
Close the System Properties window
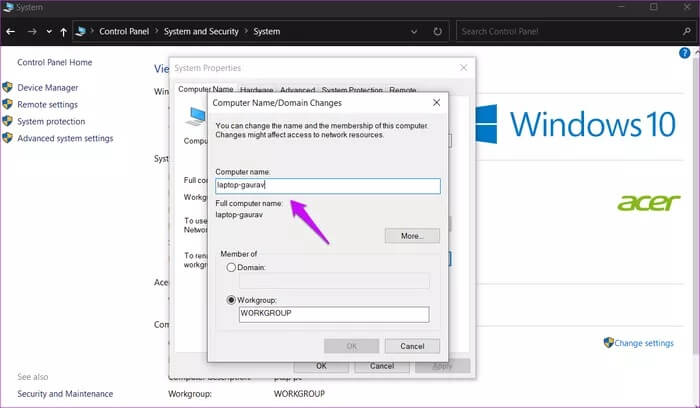(463, 67)
